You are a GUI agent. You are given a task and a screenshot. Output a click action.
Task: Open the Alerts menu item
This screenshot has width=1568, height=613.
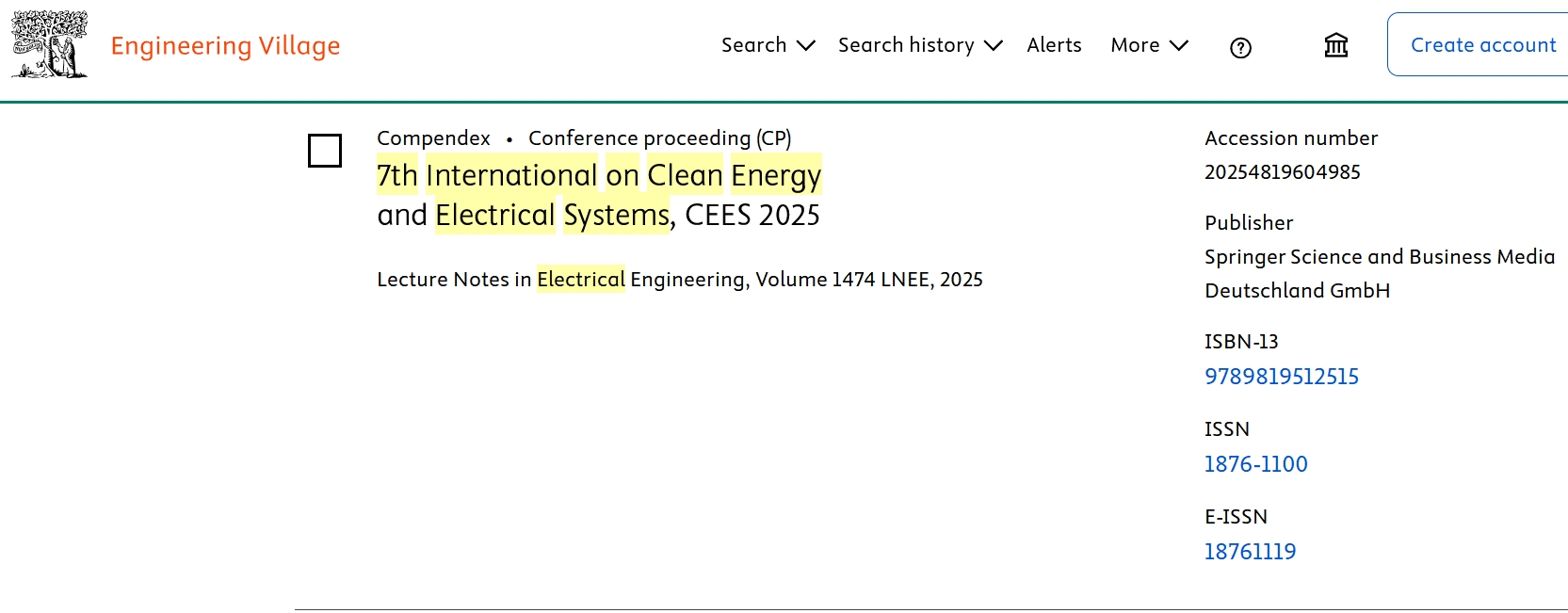[x=1054, y=45]
